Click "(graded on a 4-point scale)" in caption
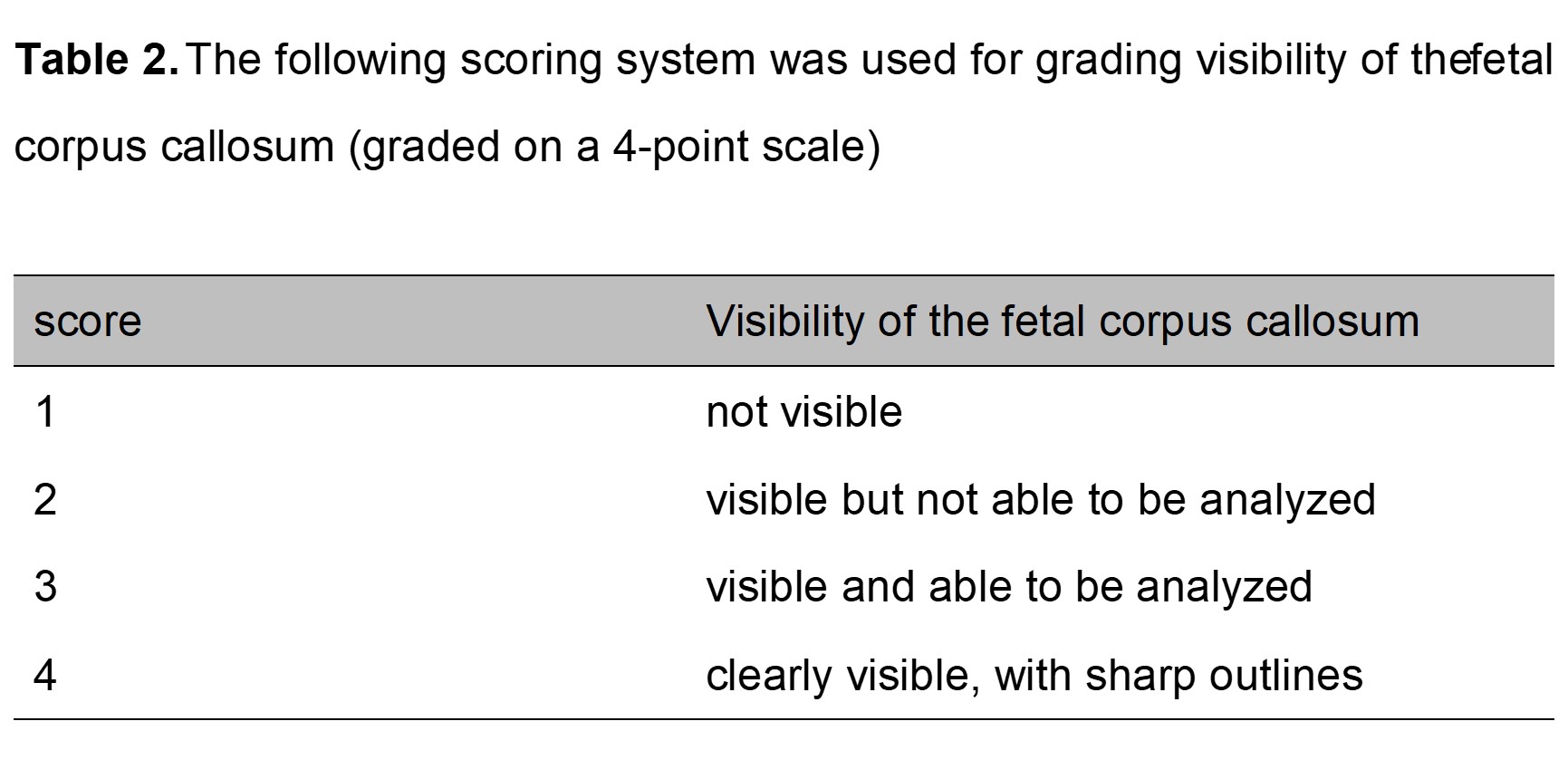1568x779 pixels. 614,147
